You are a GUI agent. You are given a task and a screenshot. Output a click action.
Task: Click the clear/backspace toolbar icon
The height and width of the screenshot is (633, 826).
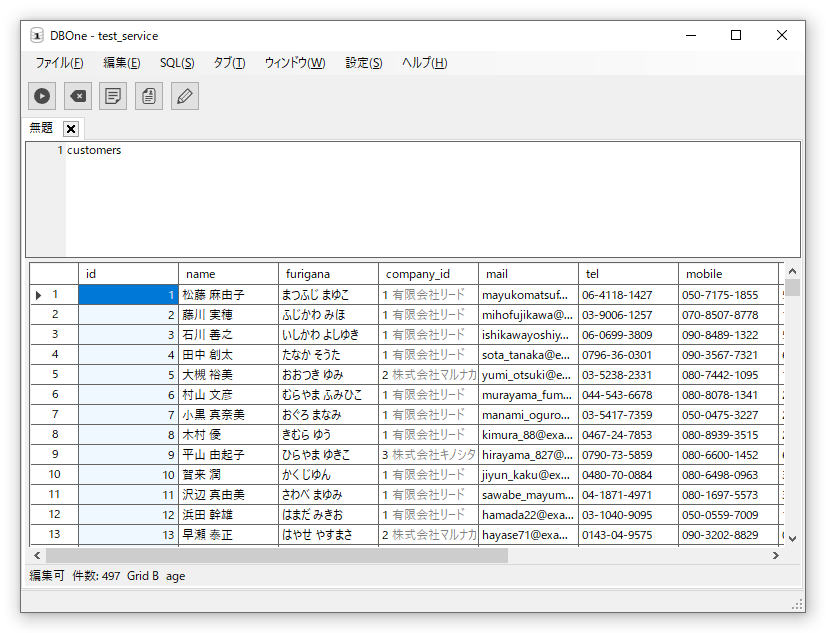(78, 96)
